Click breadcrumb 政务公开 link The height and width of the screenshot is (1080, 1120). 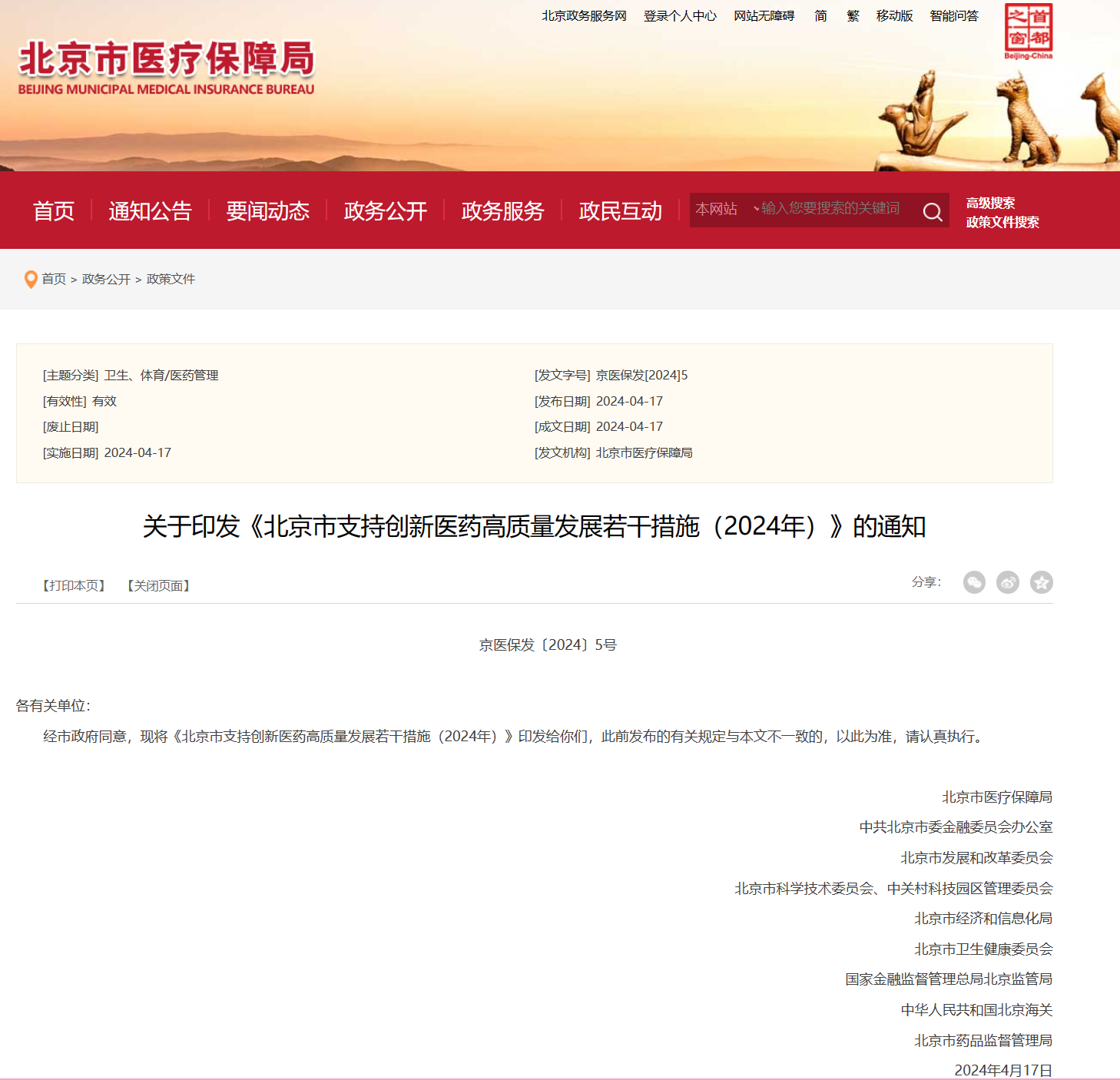[106, 279]
